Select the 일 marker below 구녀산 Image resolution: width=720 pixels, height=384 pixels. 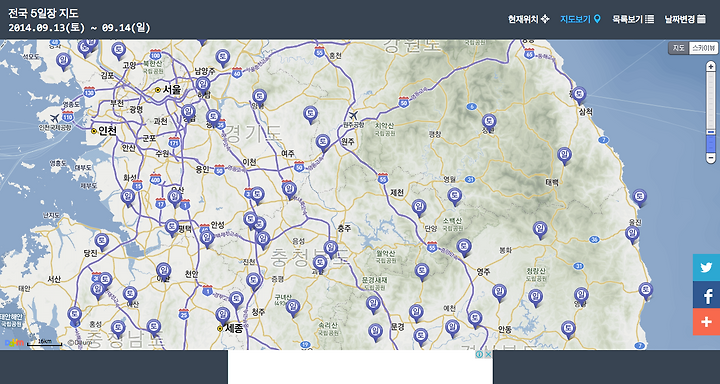(292, 308)
